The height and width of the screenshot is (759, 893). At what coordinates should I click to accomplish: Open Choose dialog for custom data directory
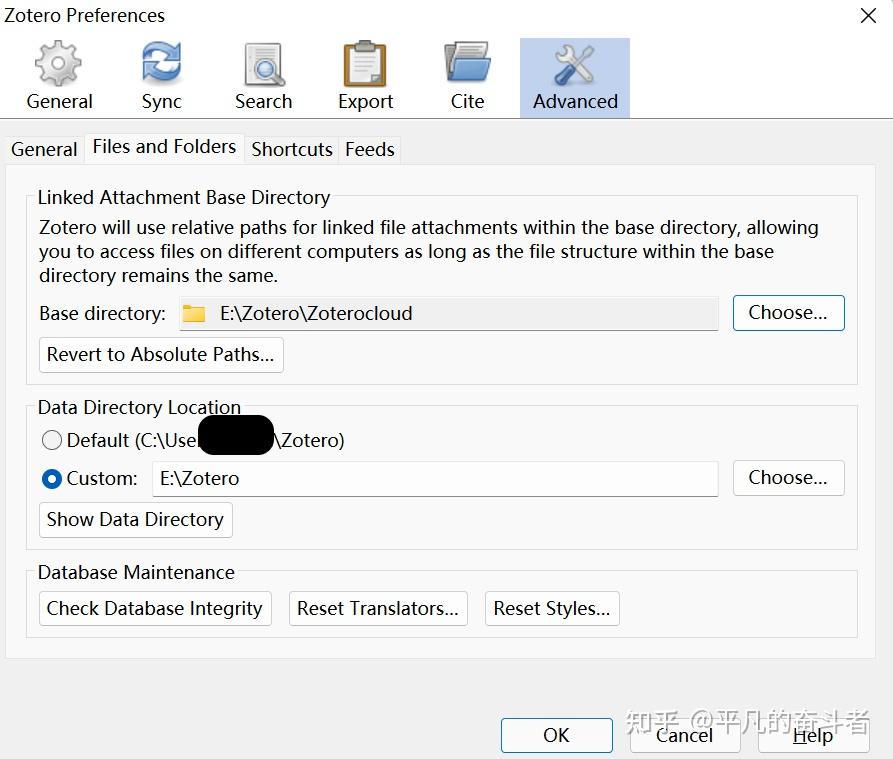(x=788, y=477)
